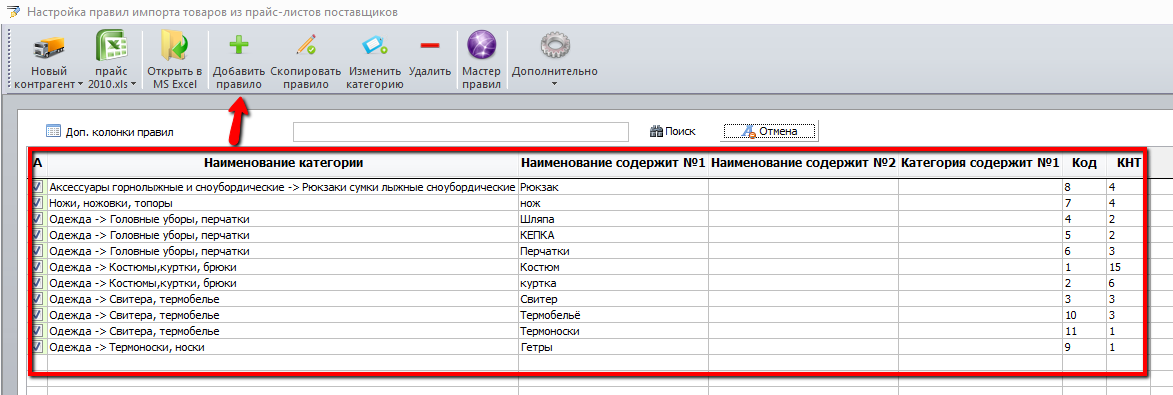Viewport: 1173px width, 395px height.
Task: Click the Доп. колонки правил table icon
Action: [53, 132]
